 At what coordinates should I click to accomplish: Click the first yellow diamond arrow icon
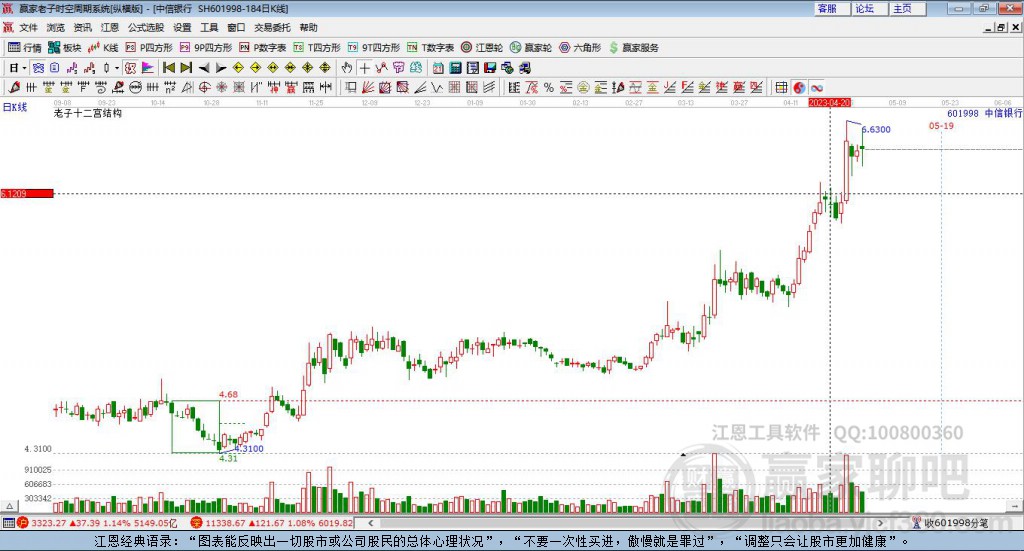tap(238, 68)
